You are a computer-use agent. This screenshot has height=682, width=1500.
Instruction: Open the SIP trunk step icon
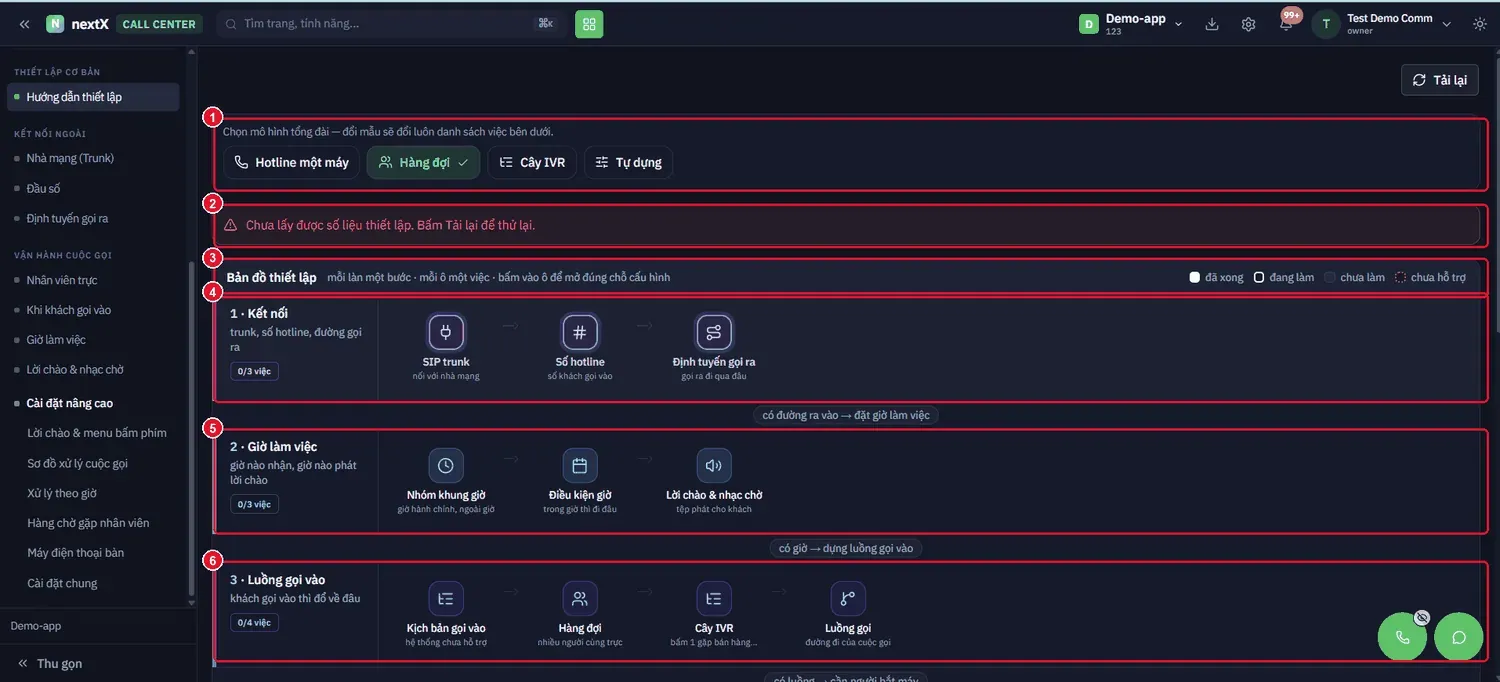tap(446, 331)
